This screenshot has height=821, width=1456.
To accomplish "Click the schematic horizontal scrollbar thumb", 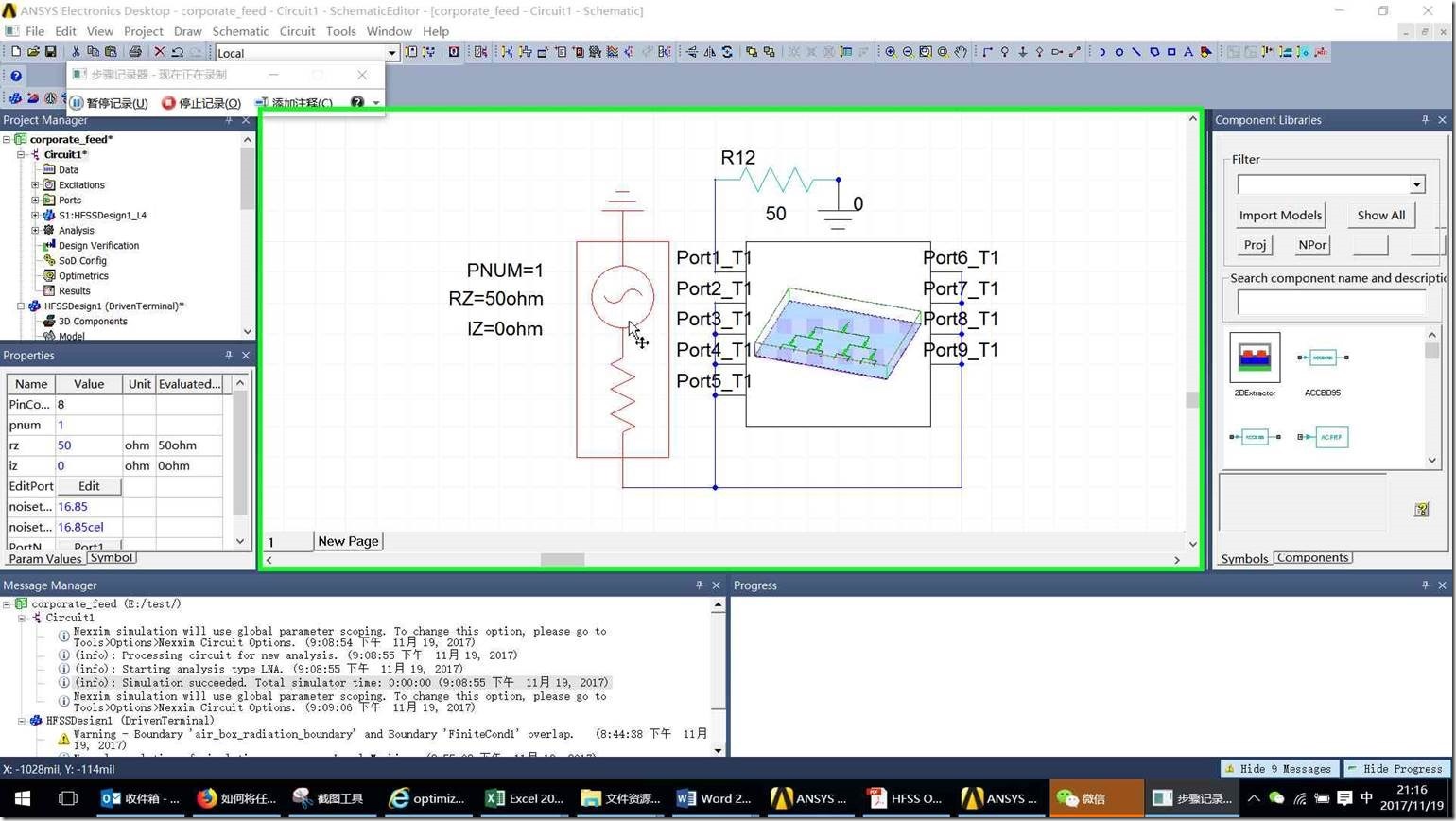I will pyautogui.click(x=562, y=560).
